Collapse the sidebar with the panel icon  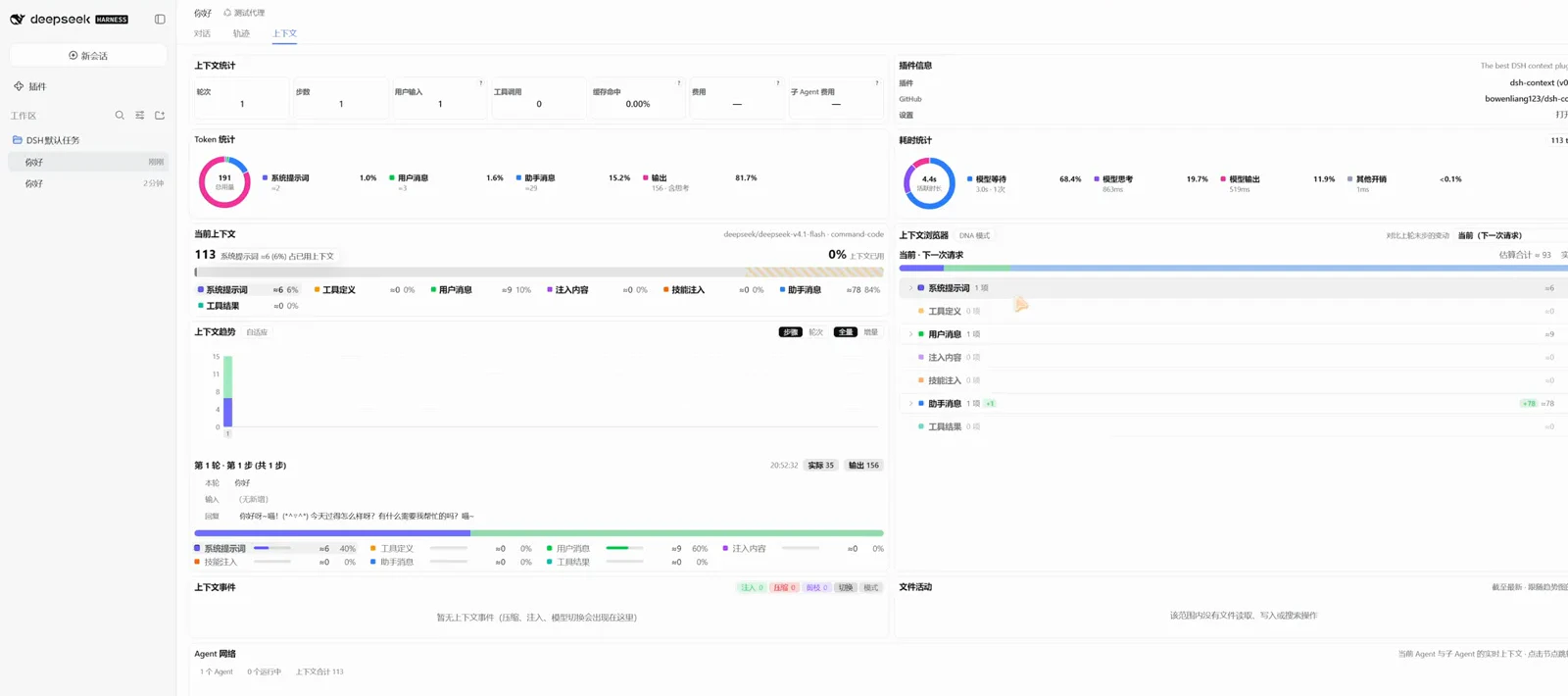tap(160, 19)
